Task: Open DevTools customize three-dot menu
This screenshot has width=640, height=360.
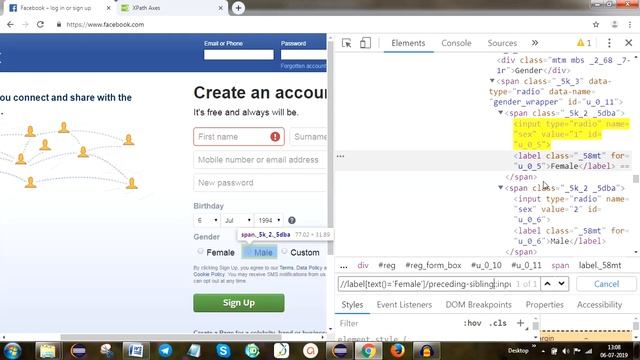Action: tap(609, 43)
